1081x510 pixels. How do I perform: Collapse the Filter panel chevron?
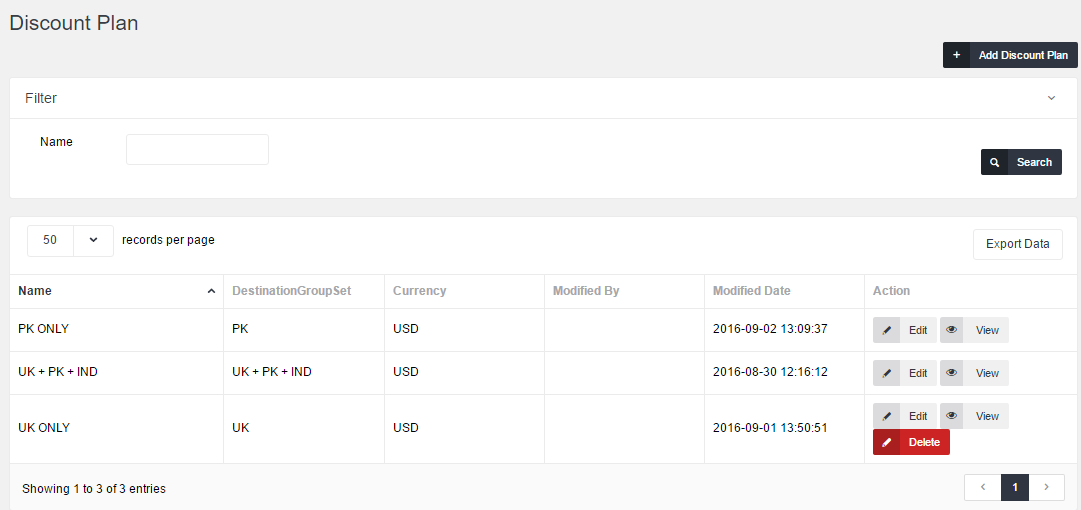tap(1051, 98)
